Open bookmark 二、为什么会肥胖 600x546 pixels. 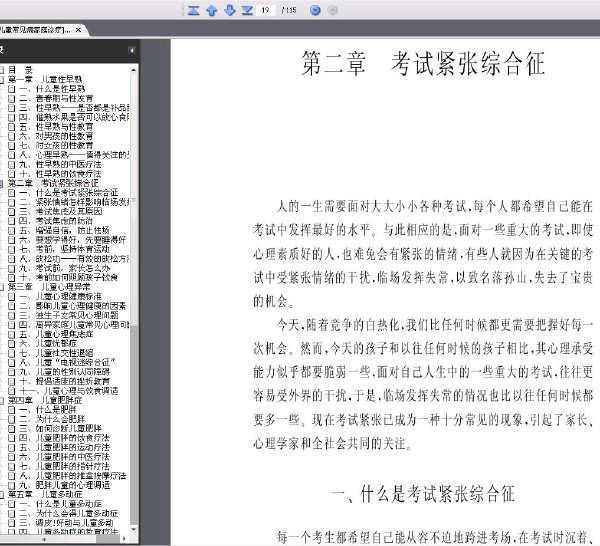click(52, 419)
